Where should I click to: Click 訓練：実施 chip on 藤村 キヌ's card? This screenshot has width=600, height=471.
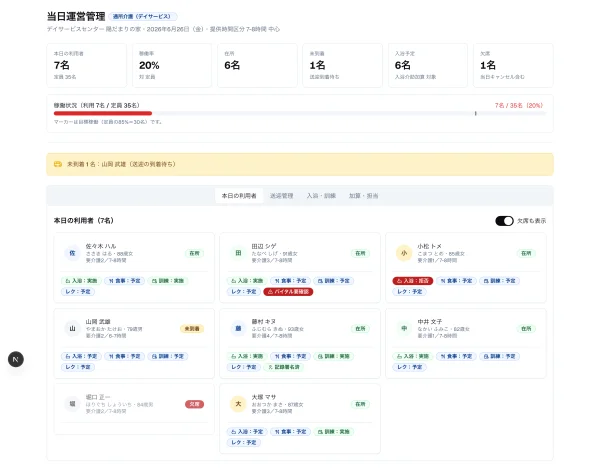[x=334, y=356]
